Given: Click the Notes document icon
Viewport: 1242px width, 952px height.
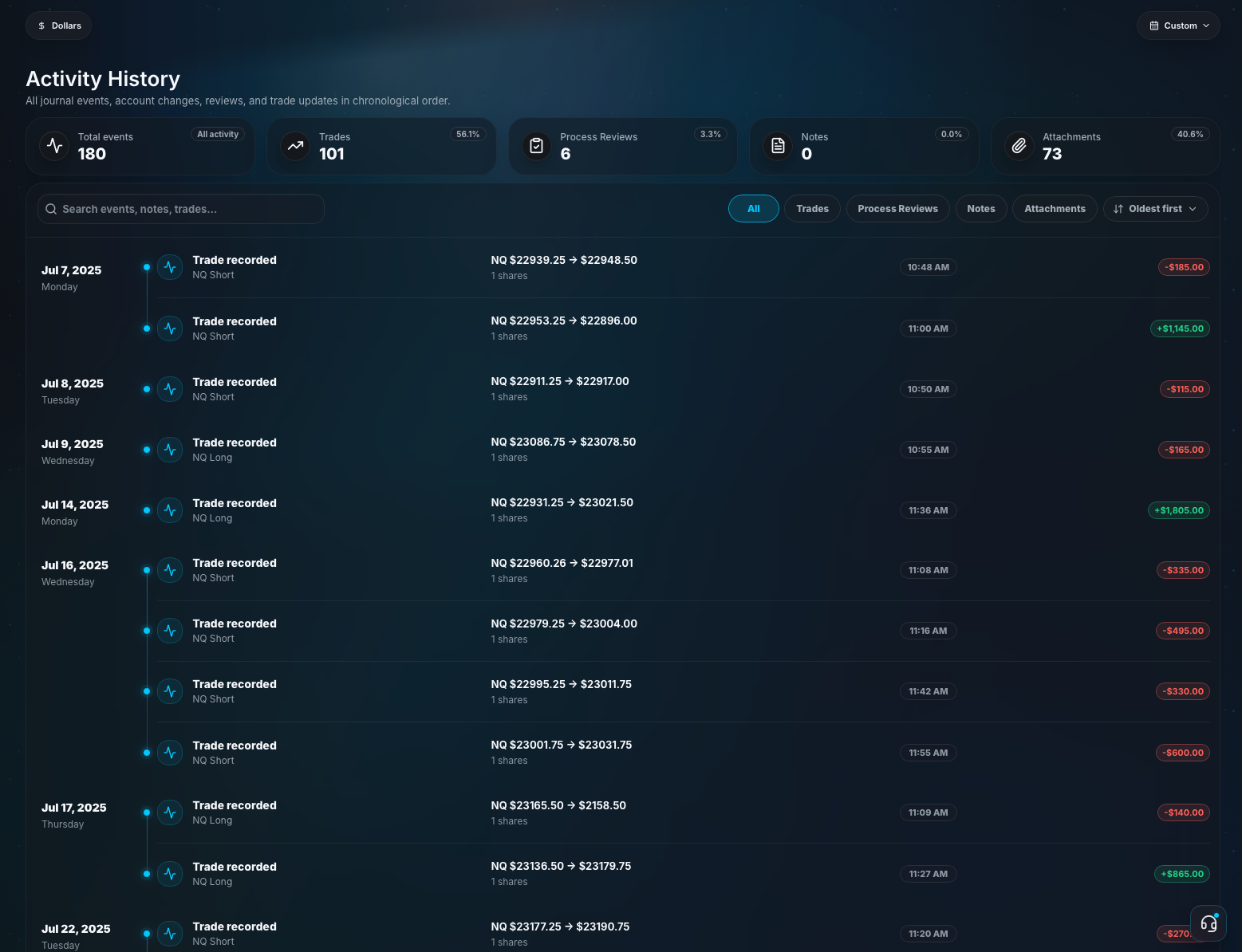Looking at the screenshot, I should point(778,146).
